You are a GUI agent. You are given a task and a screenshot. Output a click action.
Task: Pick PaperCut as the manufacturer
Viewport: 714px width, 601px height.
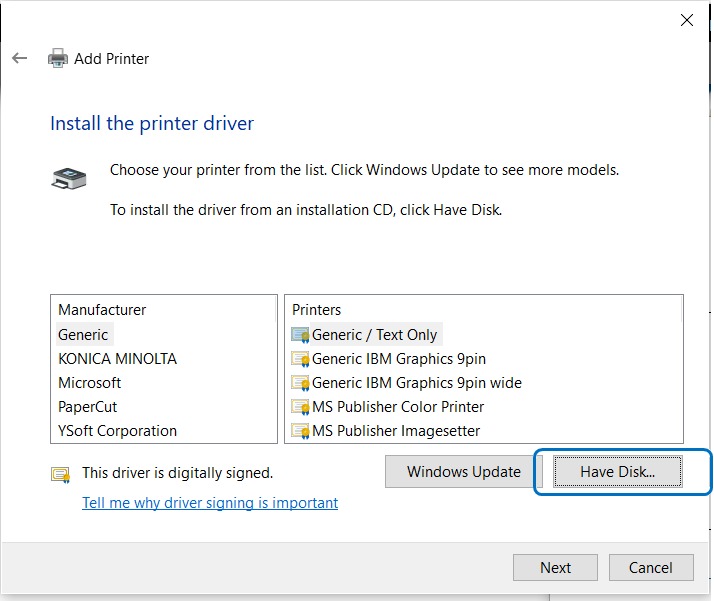pos(88,407)
